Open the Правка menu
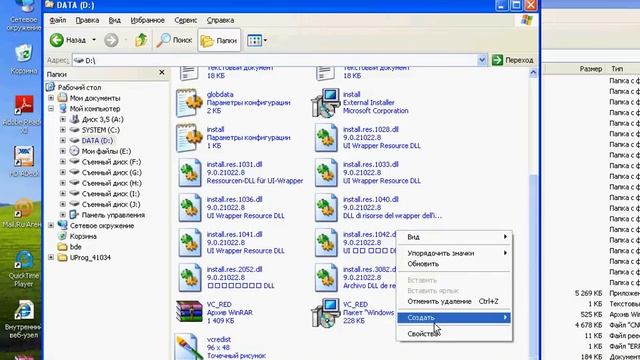 (x=87, y=20)
